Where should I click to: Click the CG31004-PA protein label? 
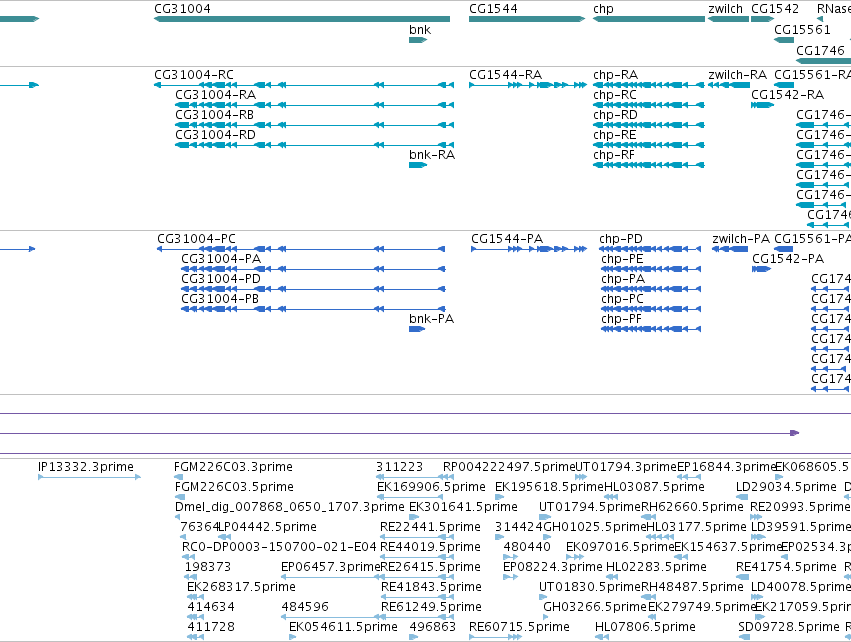(x=221, y=259)
